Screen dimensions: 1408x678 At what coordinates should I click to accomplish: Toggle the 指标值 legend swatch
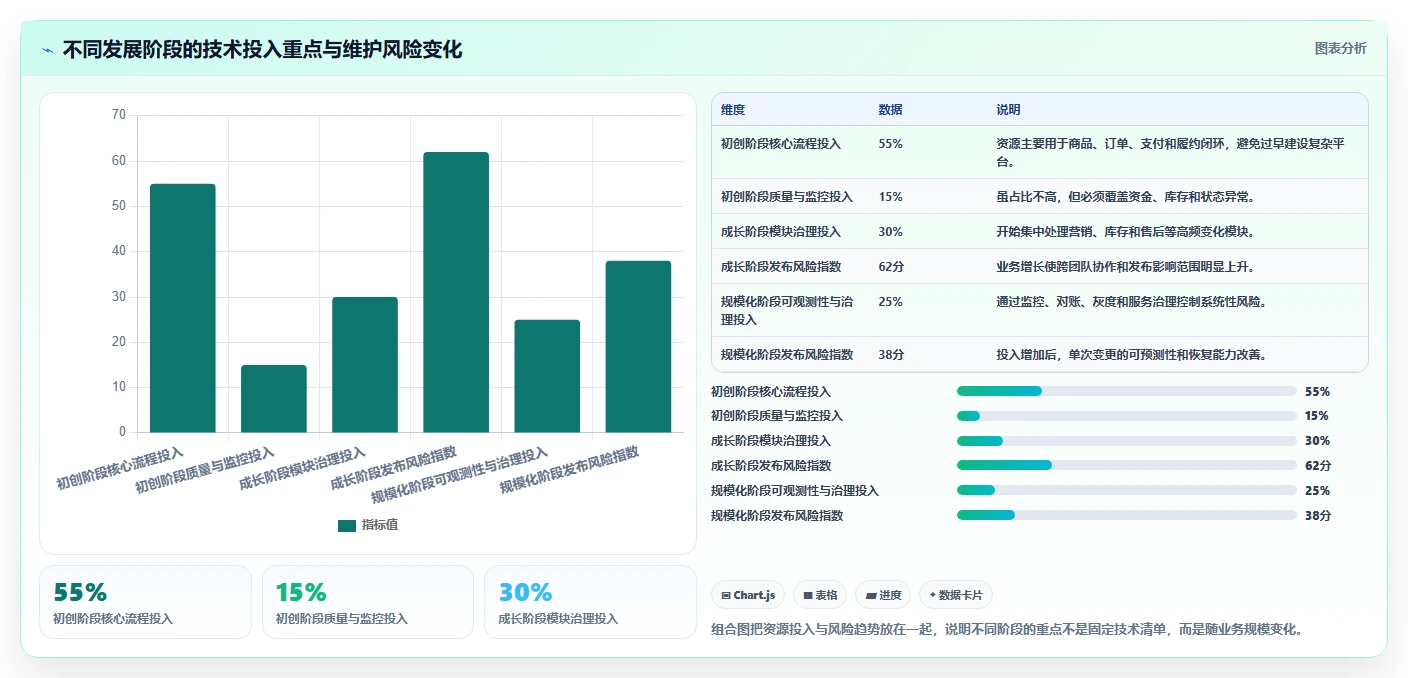[x=347, y=525]
